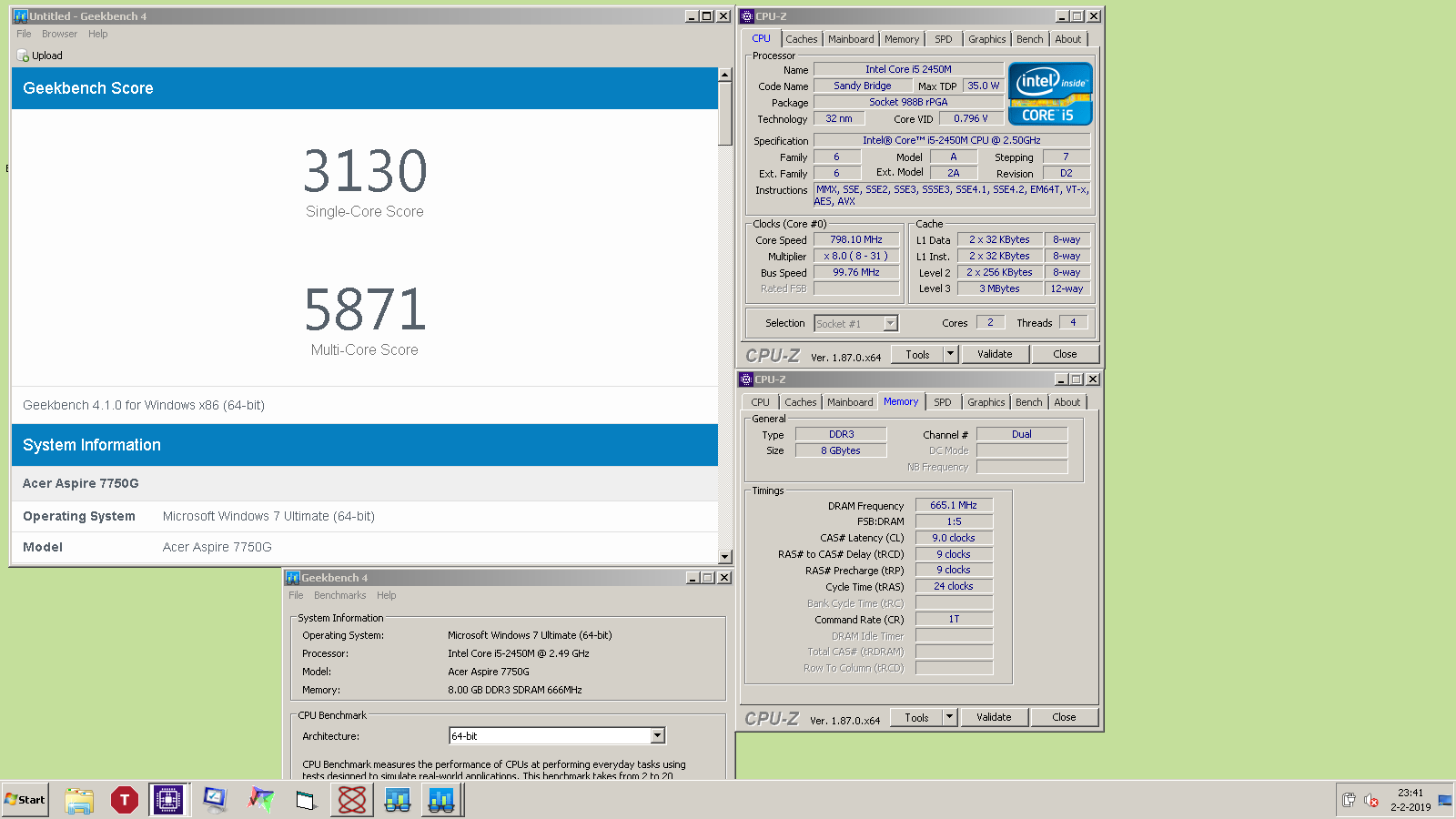Image resolution: width=1456 pixels, height=819 pixels.
Task: Click Validate button in lower CPU-Z
Action: click(x=994, y=717)
